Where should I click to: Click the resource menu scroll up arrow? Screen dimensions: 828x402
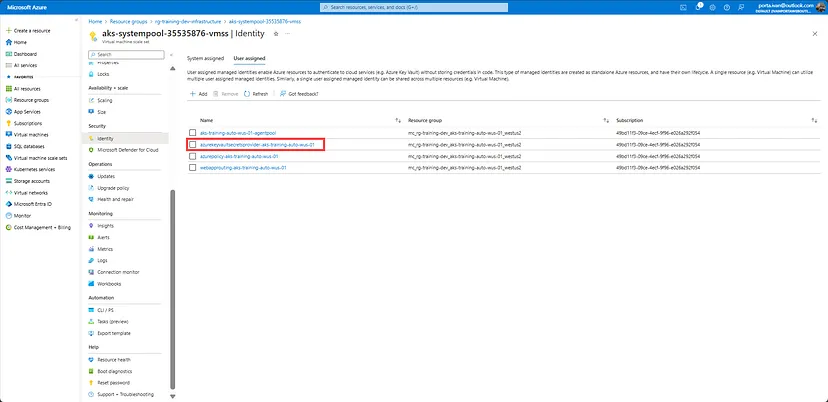(172, 69)
